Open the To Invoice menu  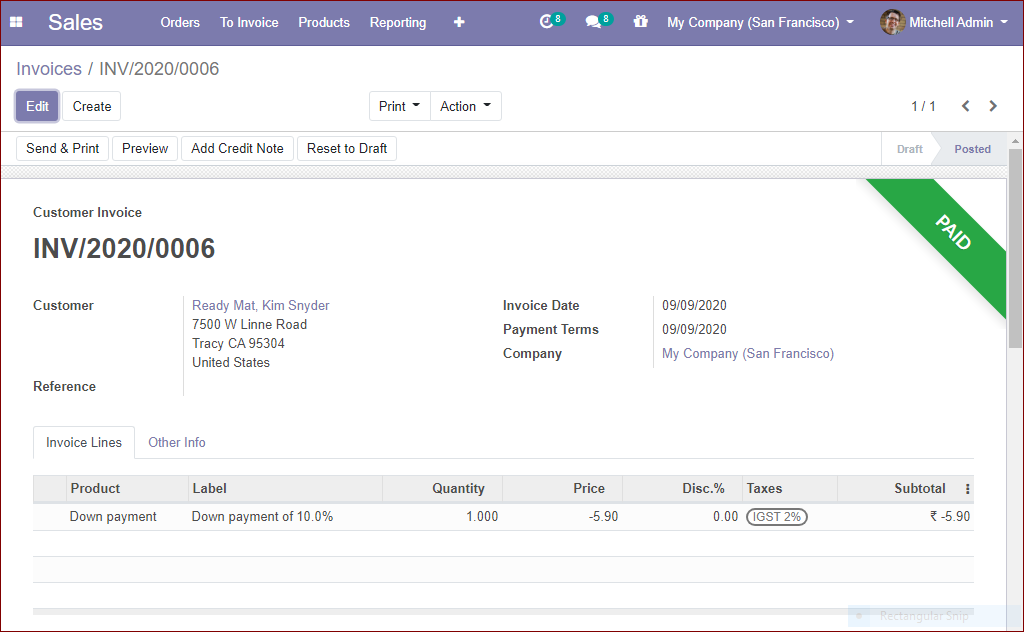(x=249, y=22)
